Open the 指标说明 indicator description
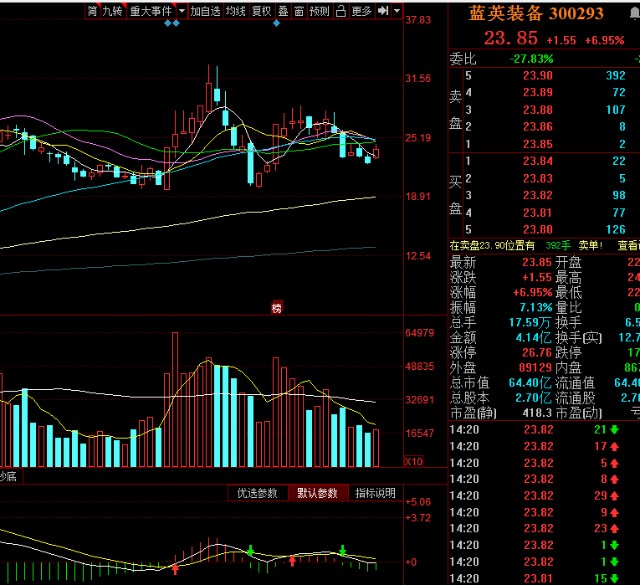Screen dimensions: 640x585 point(376,493)
